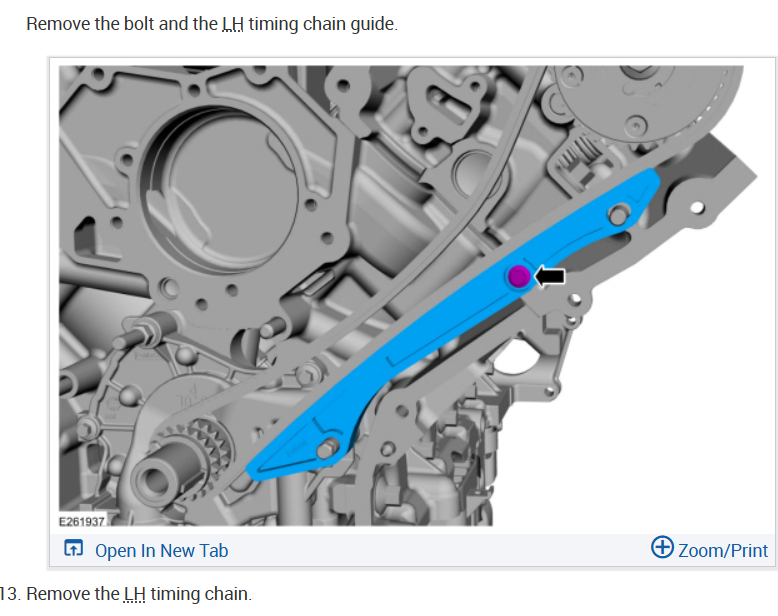The image size is (778, 616).
Task: Click the E261937 image reference label
Action: [x=82, y=521]
